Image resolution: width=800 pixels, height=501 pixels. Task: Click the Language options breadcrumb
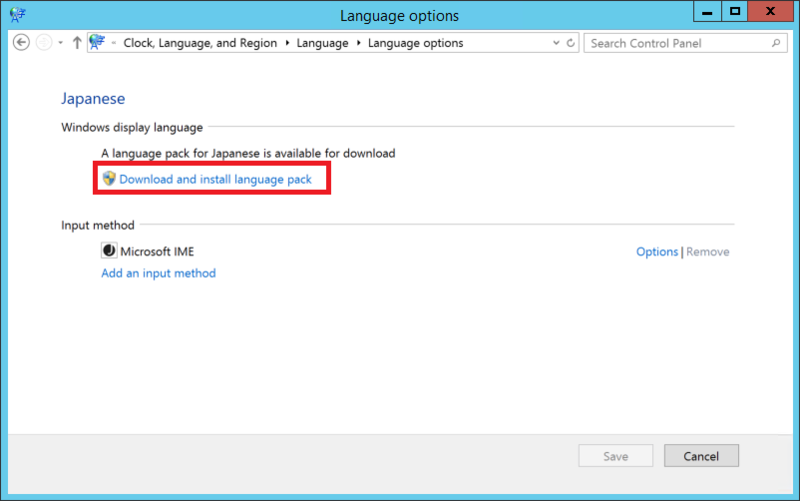click(416, 43)
